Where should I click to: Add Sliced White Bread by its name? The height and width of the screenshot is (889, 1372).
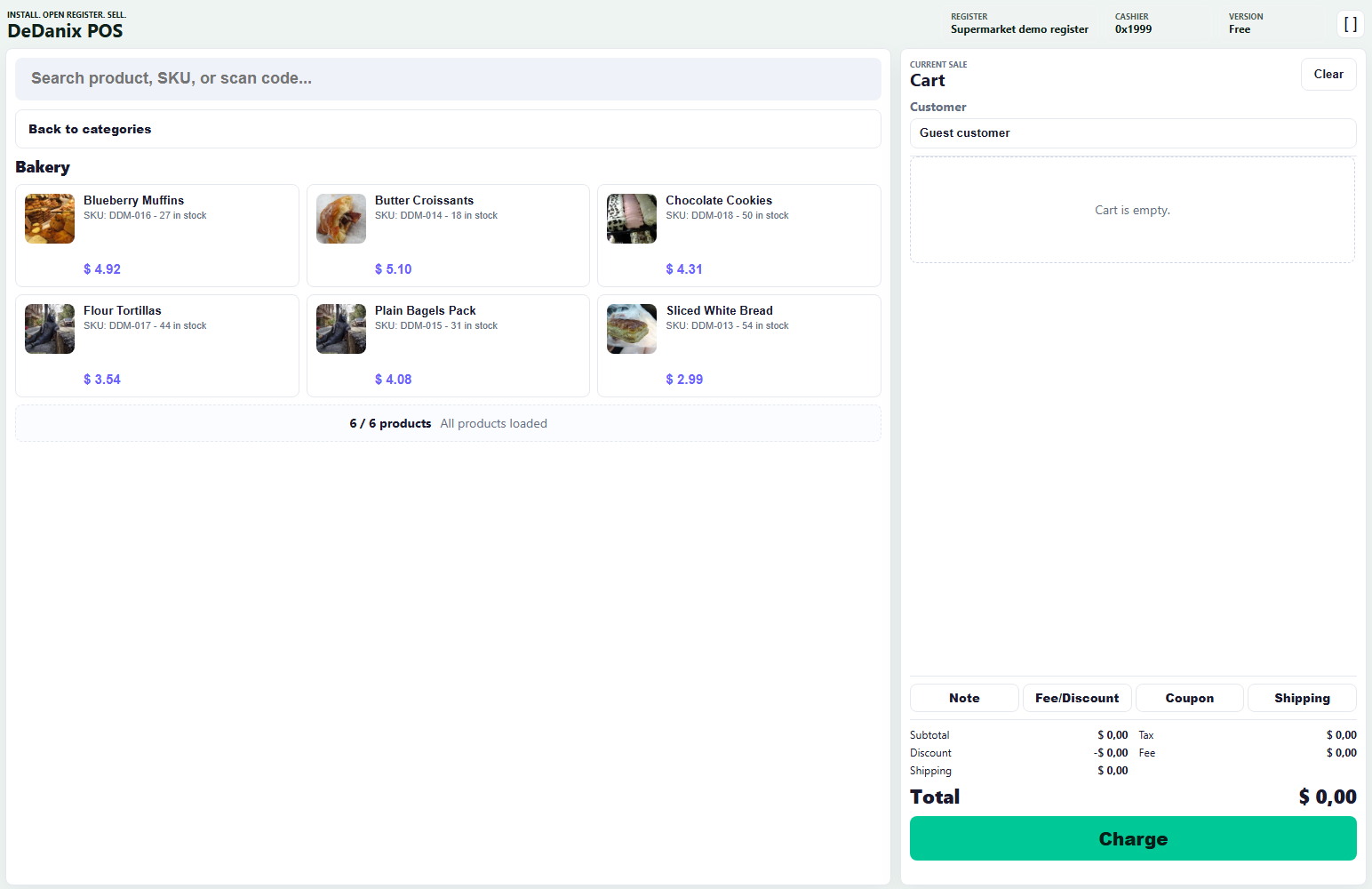click(719, 310)
